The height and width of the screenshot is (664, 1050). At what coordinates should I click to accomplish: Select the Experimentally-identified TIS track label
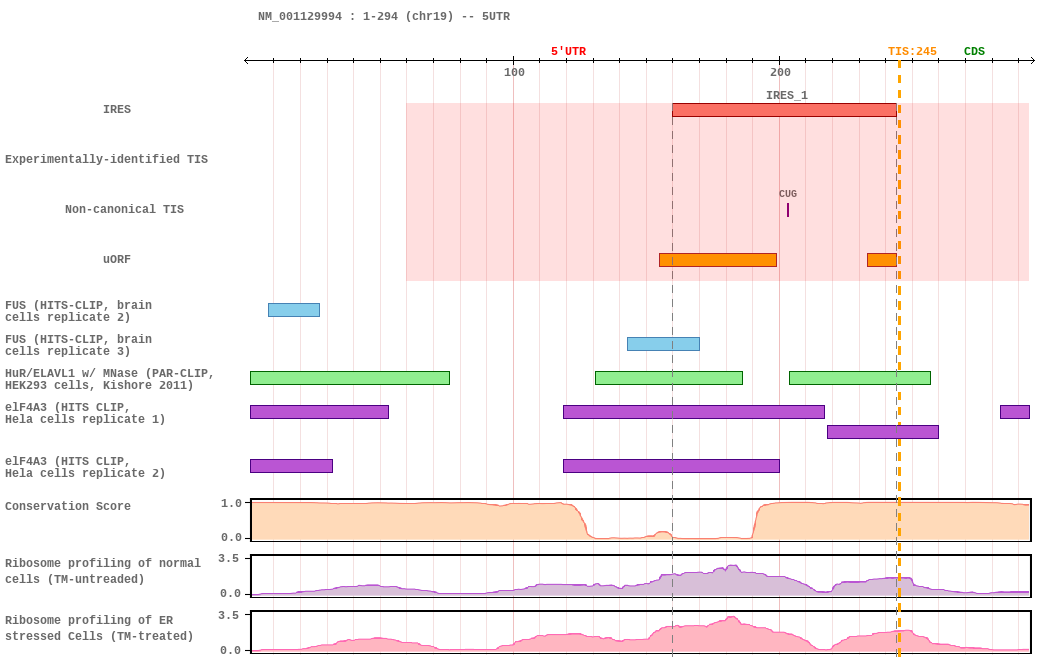tap(106, 159)
